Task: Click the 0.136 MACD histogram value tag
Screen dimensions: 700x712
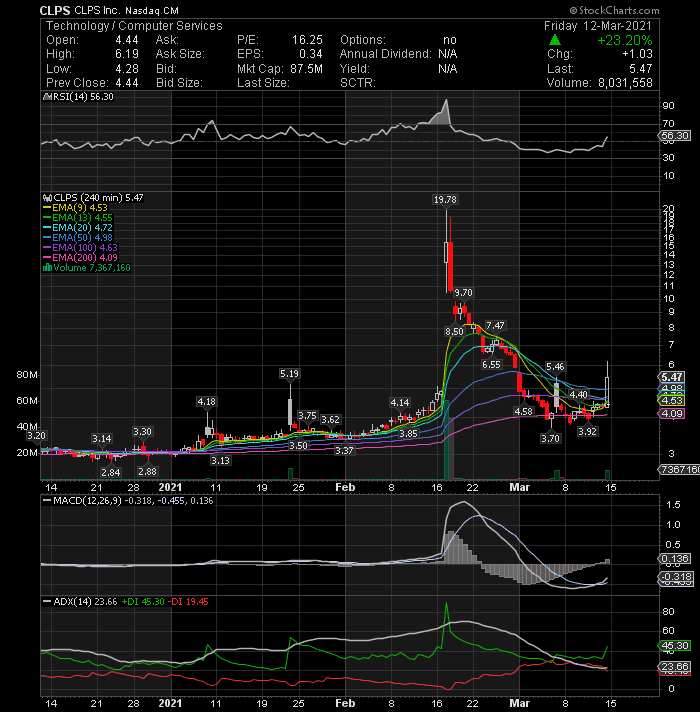Action: click(675, 558)
